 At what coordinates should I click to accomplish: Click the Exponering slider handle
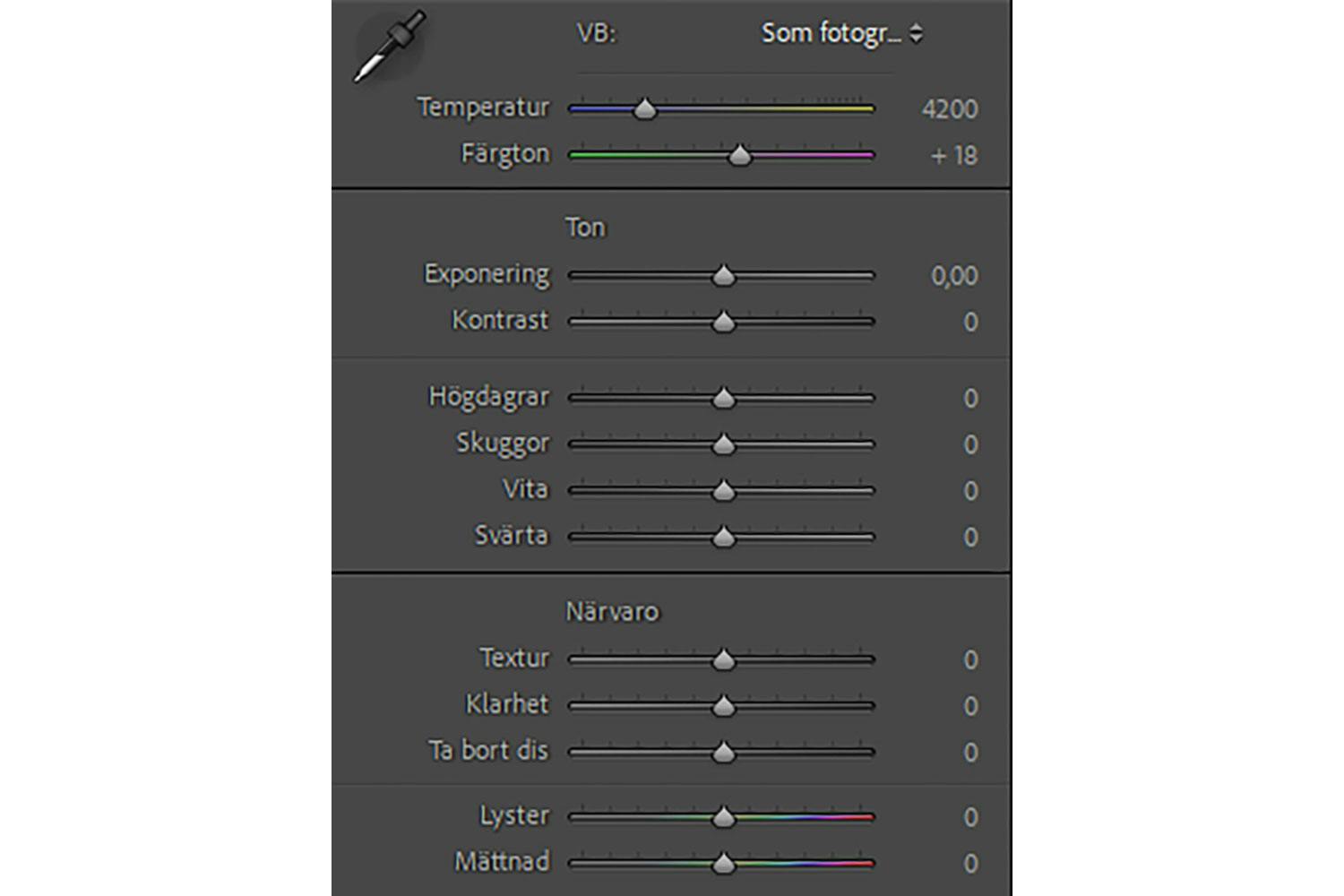tap(723, 276)
